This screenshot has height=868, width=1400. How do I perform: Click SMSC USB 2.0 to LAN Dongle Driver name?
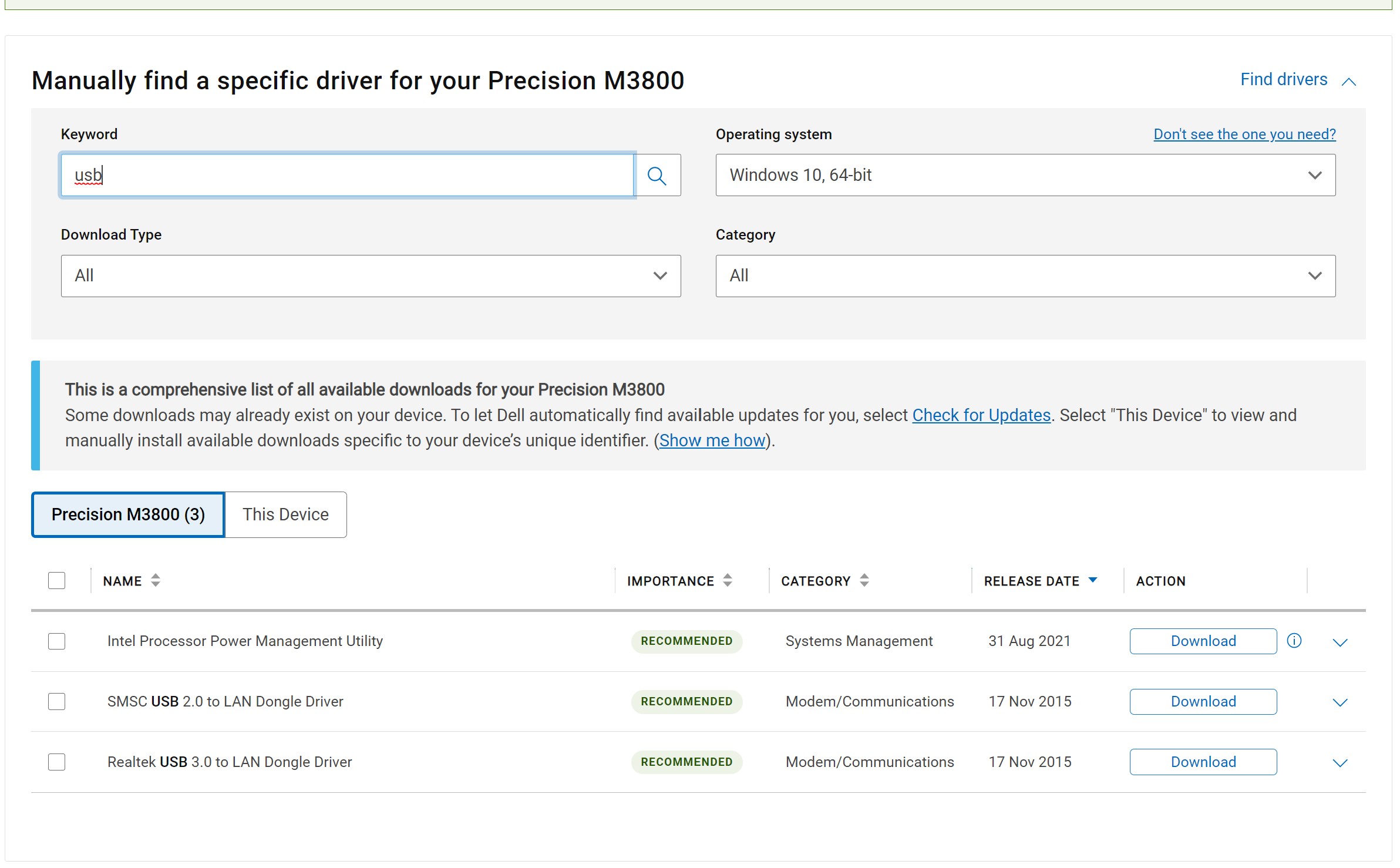[x=225, y=702]
